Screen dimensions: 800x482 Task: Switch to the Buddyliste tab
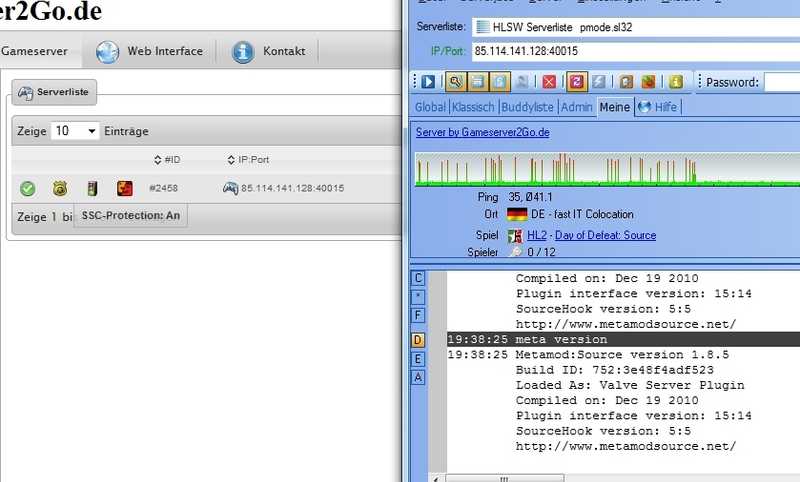pyautogui.click(x=528, y=107)
